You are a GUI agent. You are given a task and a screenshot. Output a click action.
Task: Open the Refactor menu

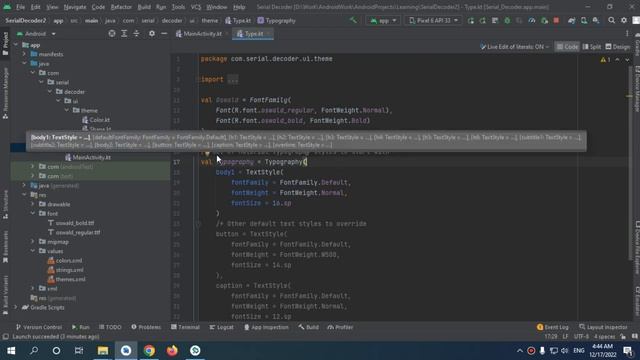click(121, 7)
